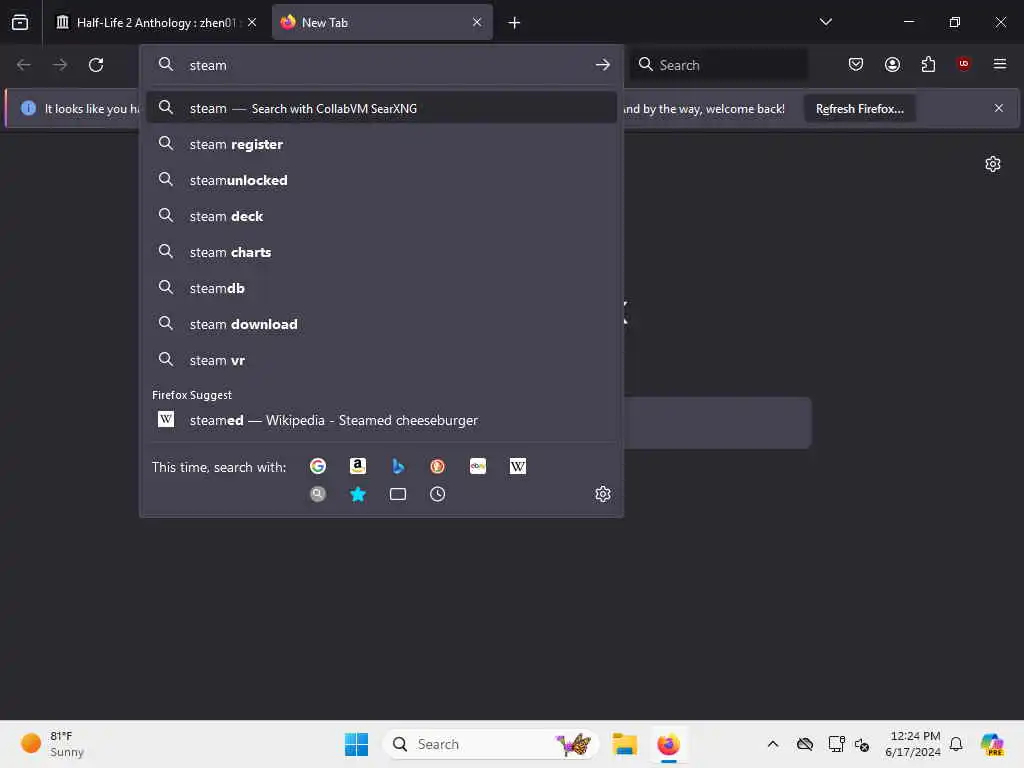Show hidden system tray icons

773,744
